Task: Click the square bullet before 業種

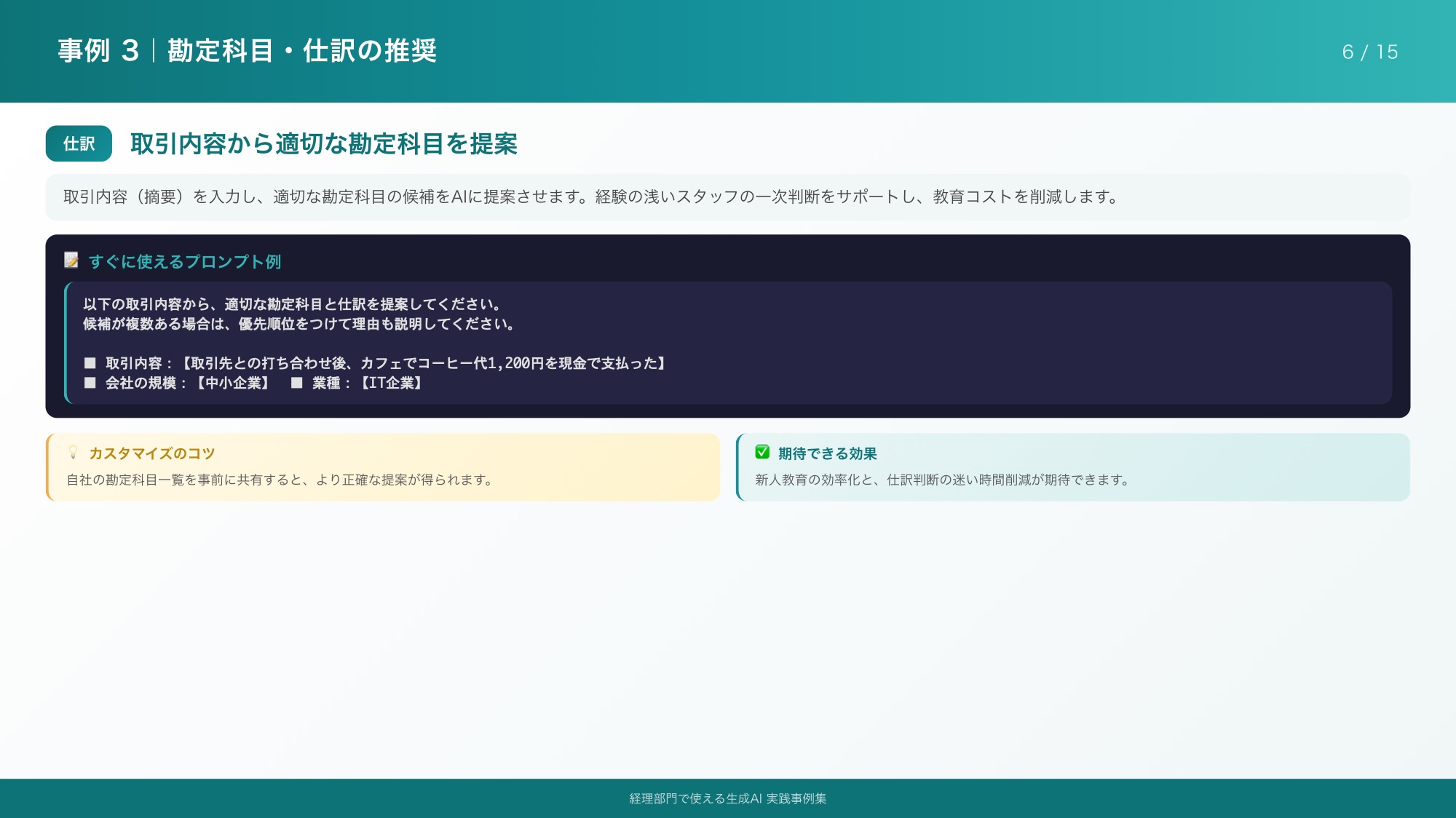Action: pos(296,382)
